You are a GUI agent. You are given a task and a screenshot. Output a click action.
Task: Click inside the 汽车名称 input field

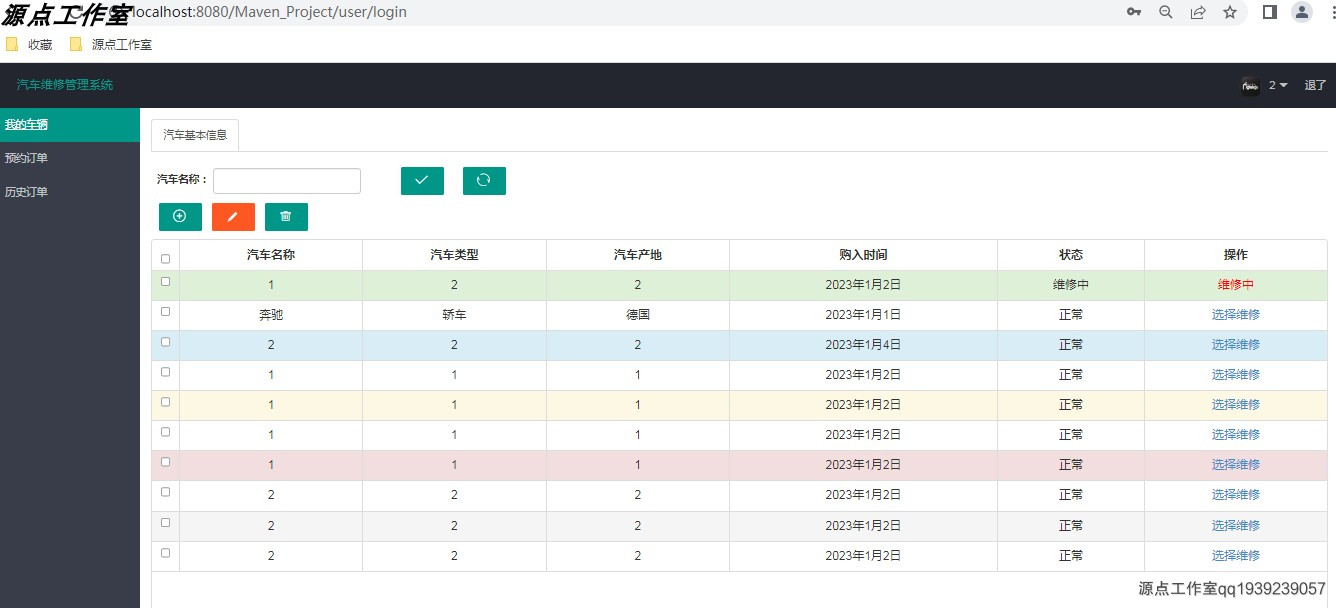click(x=286, y=180)
